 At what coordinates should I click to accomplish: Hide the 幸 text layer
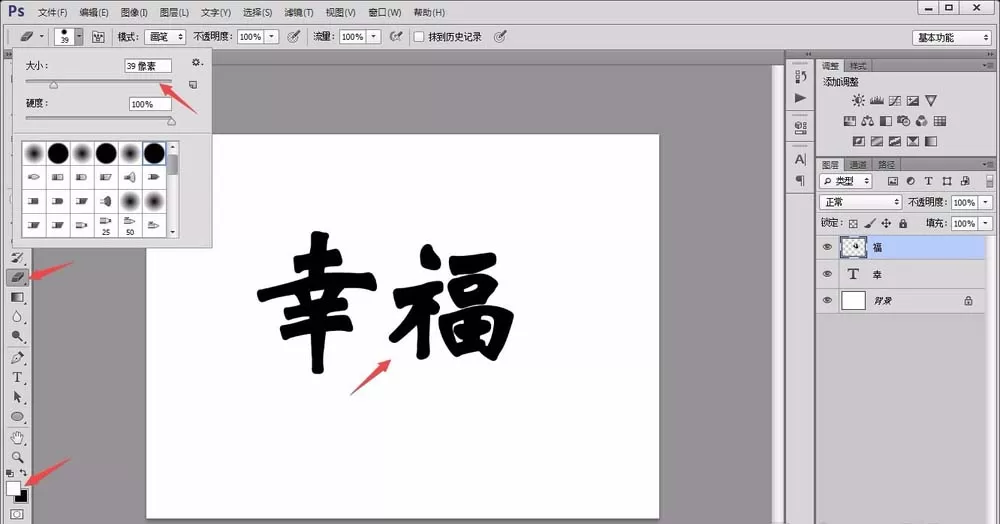click(827, 274)
